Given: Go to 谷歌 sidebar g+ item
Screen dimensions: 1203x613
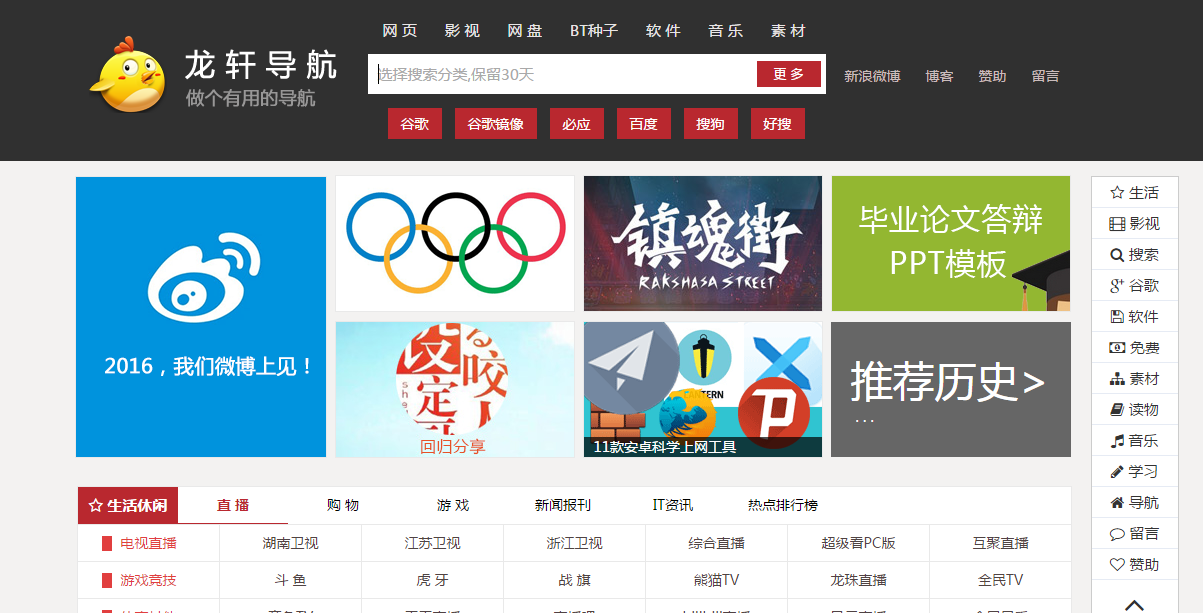Looking at the screenshot, I should [1134, 286].
